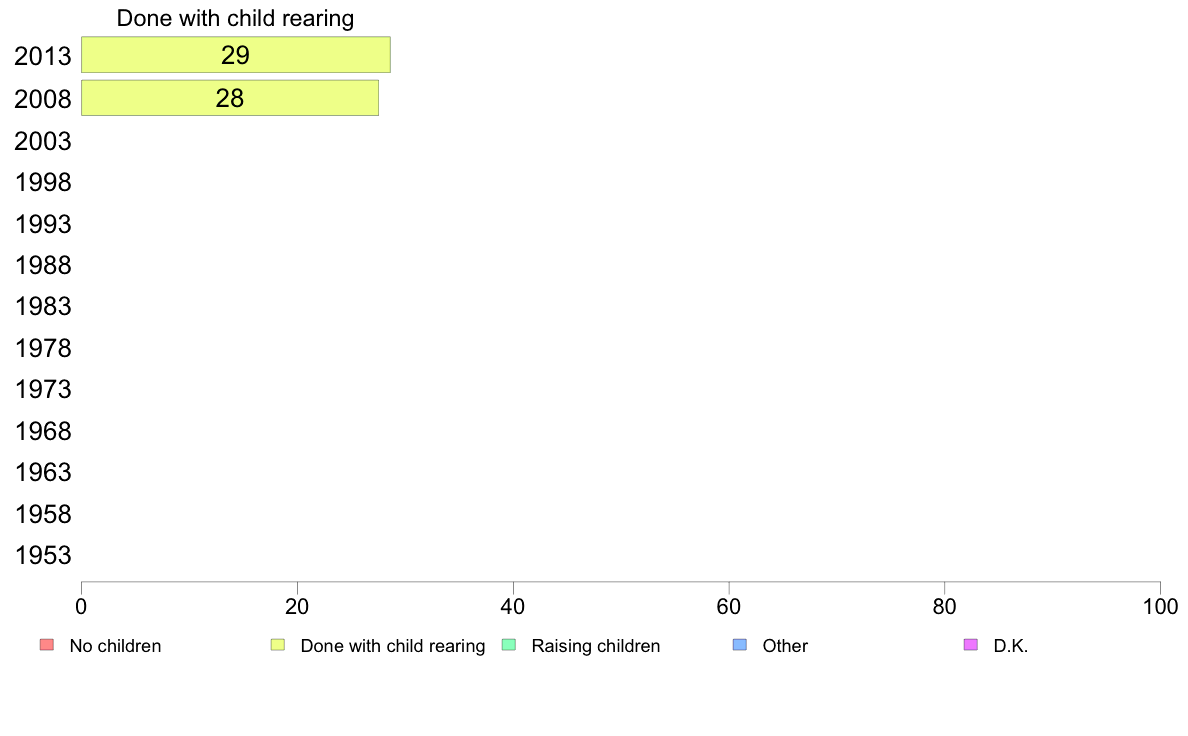Click the 100 tick on the axis
This screenshot has height=736, width=1188.
(1160, 607)
